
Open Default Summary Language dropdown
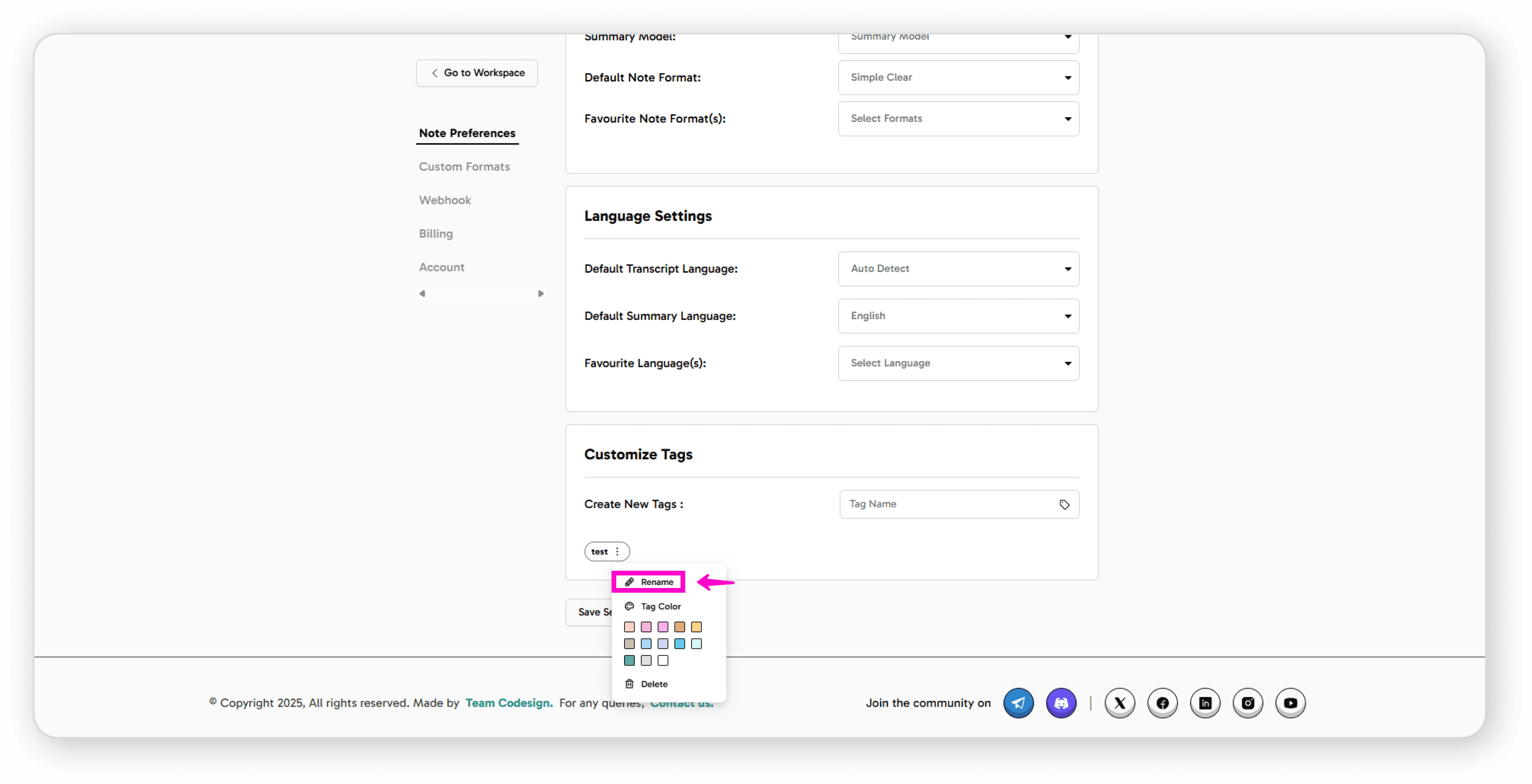pos(958,316)
